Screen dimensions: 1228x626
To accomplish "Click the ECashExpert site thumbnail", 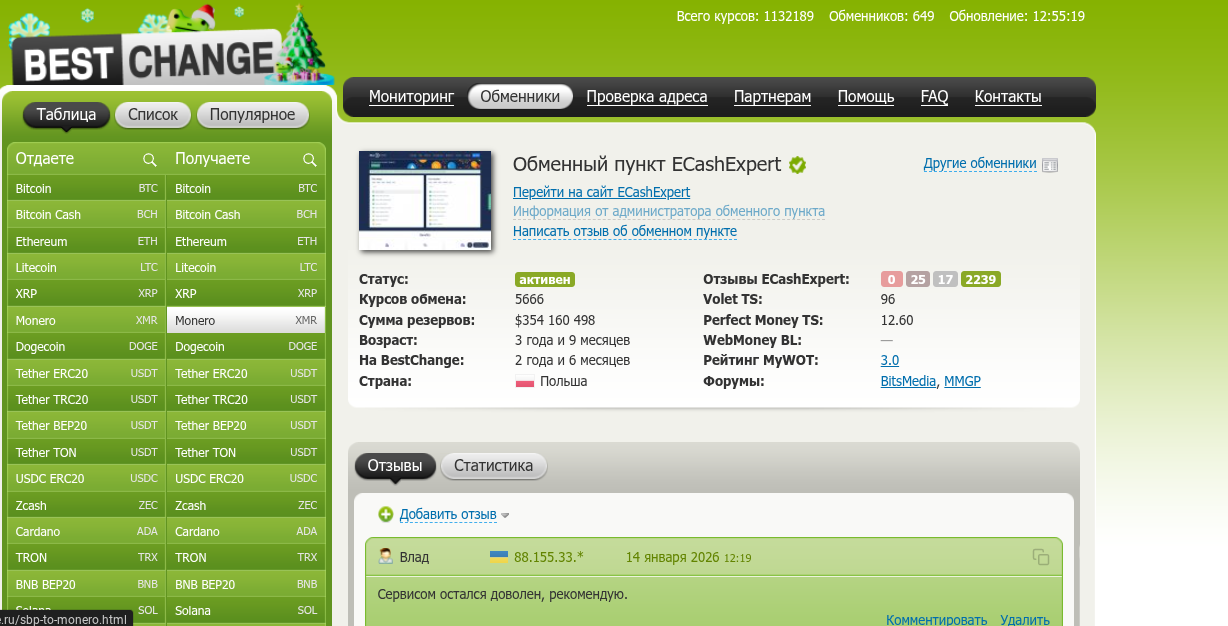I will click(x=425, y=201).
